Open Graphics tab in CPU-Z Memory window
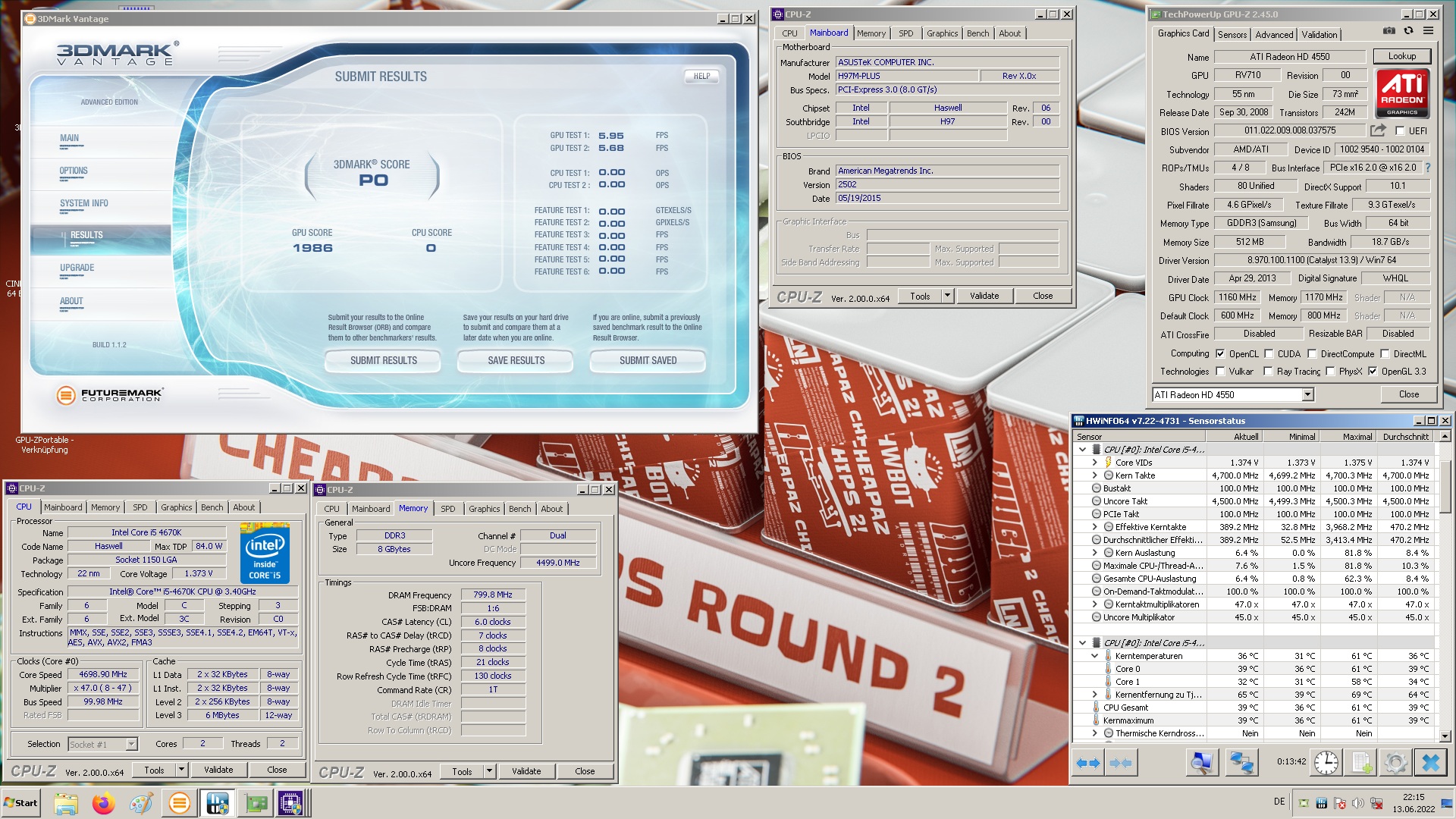Viewport: 1456px width, 819px height. [485, 509]
